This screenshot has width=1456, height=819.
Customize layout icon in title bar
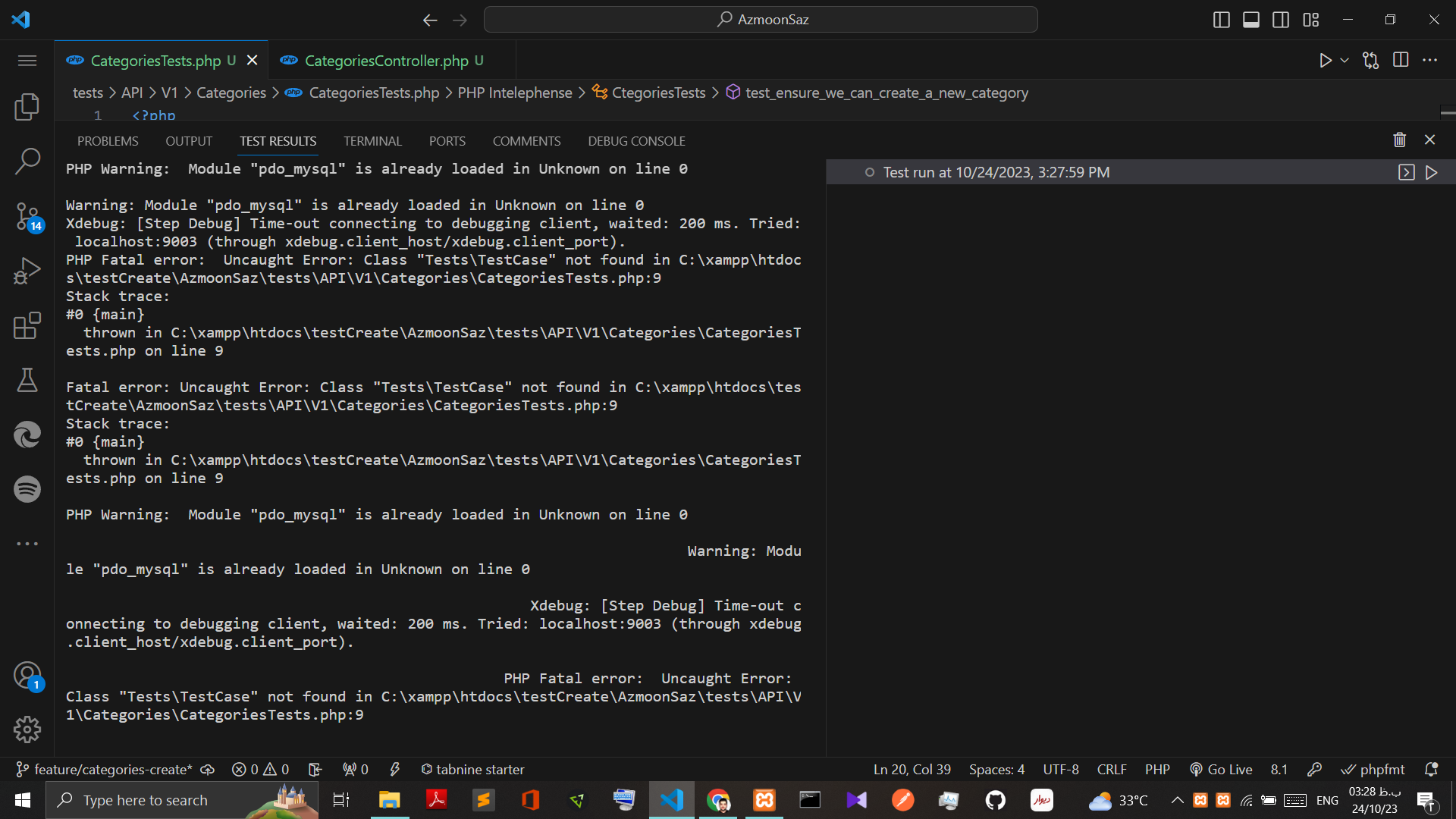click(x=1311, y=20)
